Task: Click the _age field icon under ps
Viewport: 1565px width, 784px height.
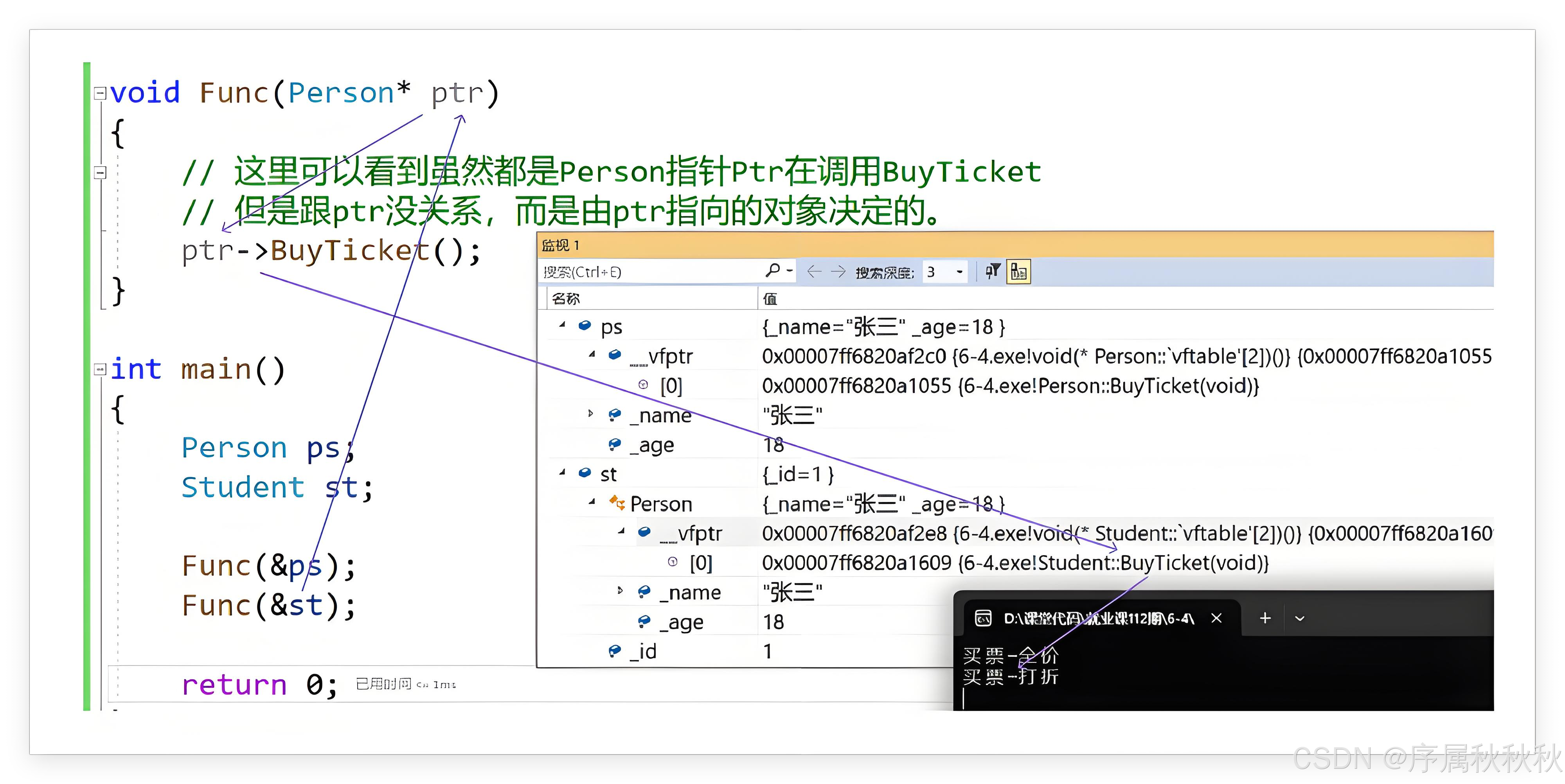Action: pyautogui.click(x=615, y=444)
